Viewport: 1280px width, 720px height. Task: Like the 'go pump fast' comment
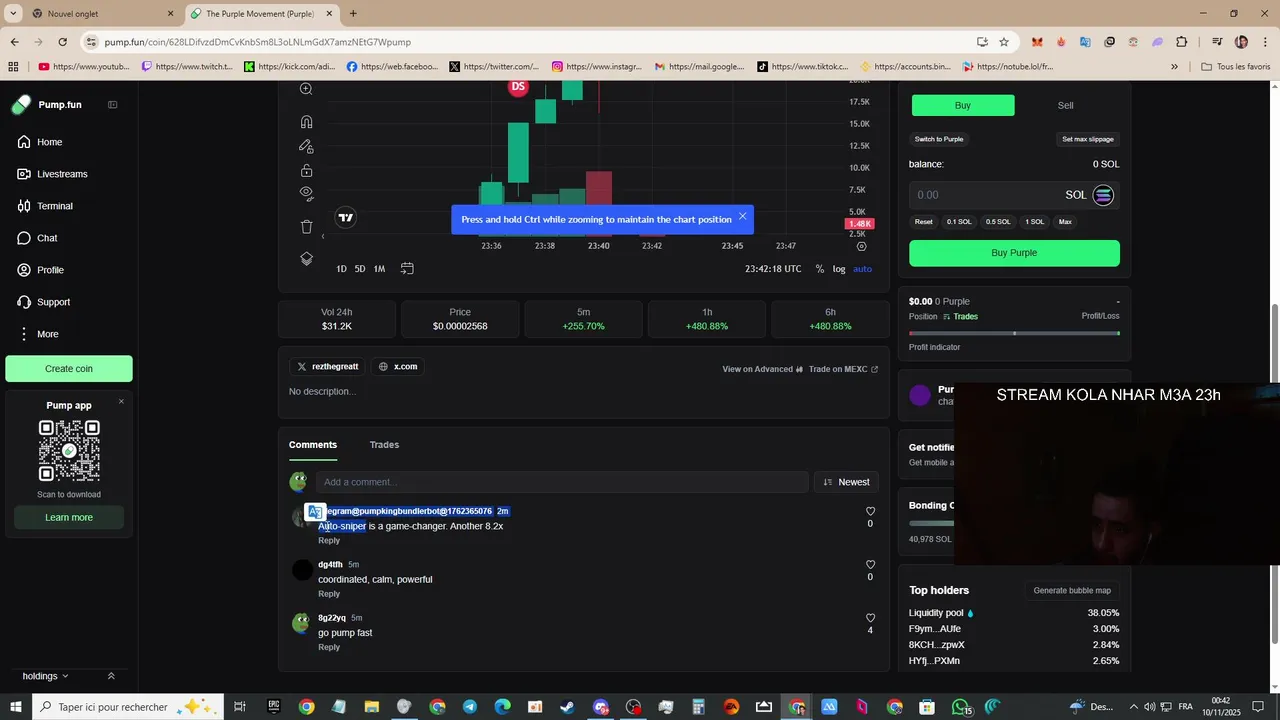point(870,618)
